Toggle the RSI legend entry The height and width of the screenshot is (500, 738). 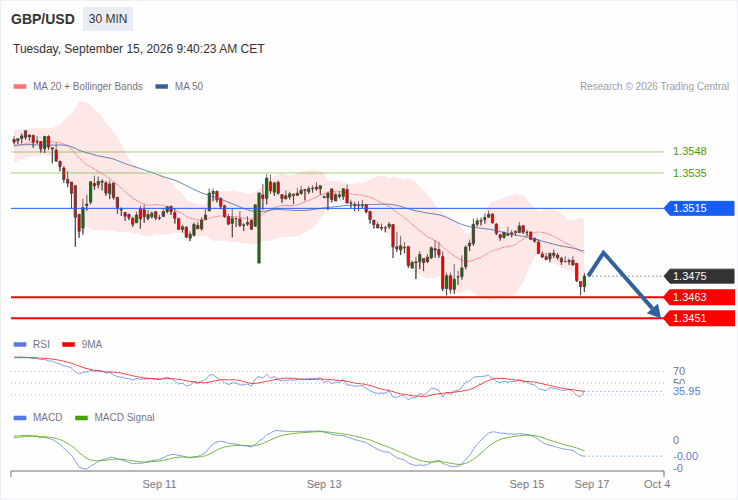(x=32, y=345)
